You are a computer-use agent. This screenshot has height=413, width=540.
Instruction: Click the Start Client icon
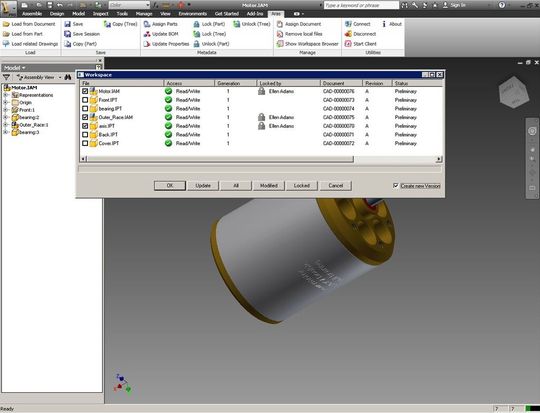coord(348,44)
